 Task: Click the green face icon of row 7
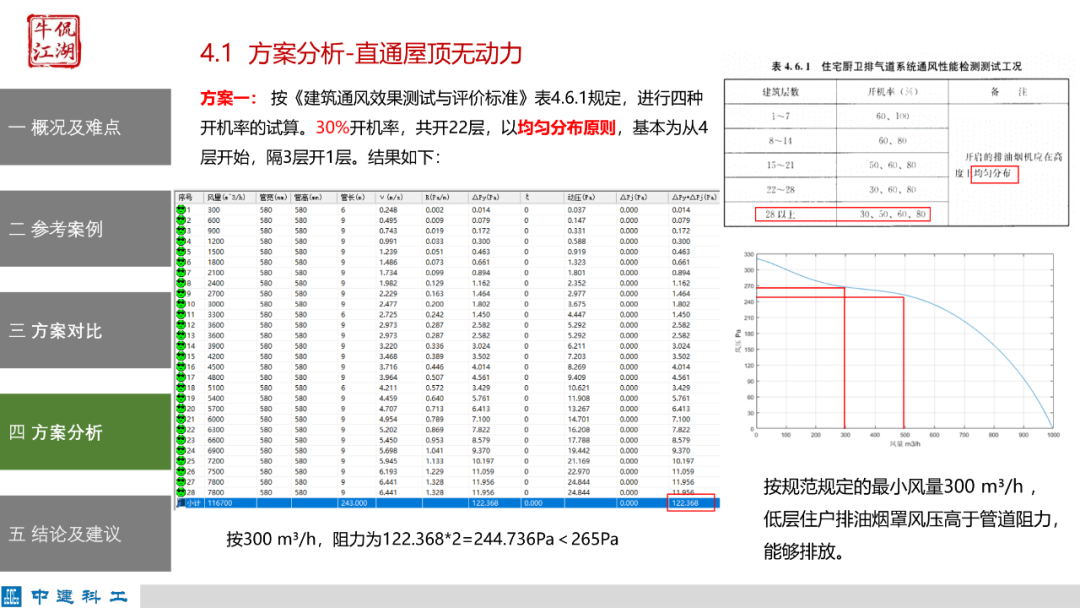181,273
